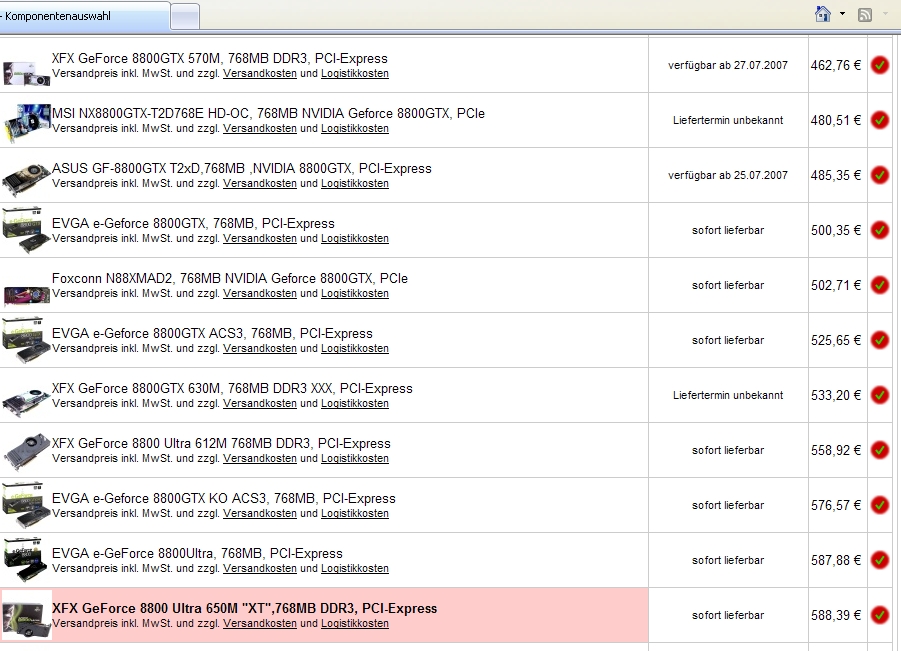The height and width of the screenshot is (651, 901).
Task: Open Logistikkosten link under EVGA e-GeForce 8800Ultra
Action: 355,568
